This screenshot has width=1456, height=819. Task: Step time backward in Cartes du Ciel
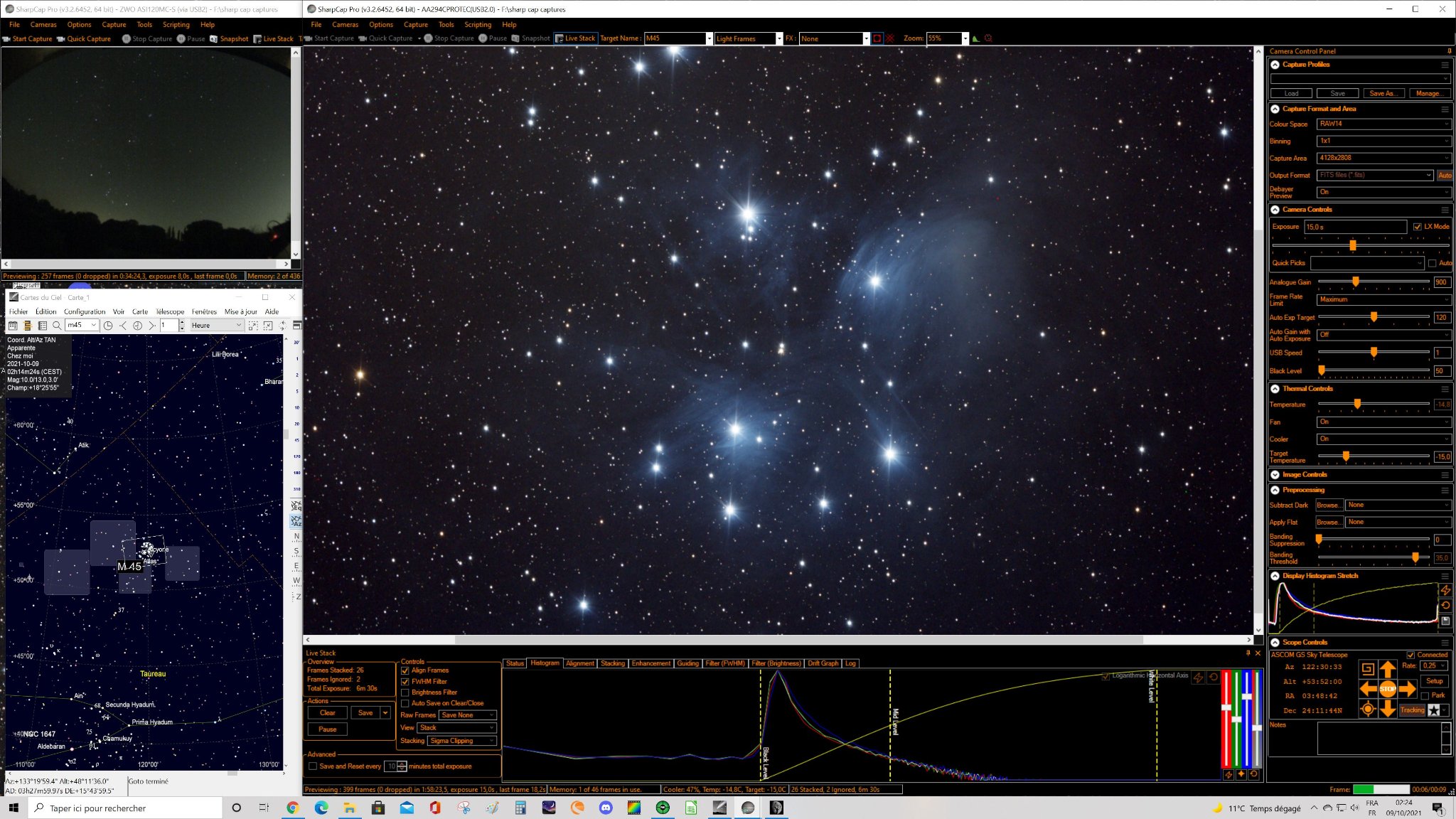pyautogui.click(x=123, y=326)
